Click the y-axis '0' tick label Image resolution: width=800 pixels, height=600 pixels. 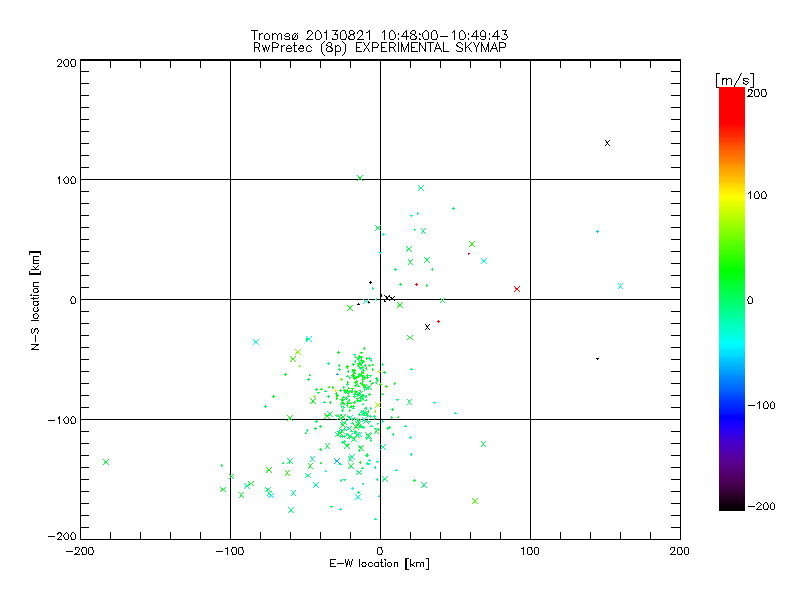pos(73,300)
